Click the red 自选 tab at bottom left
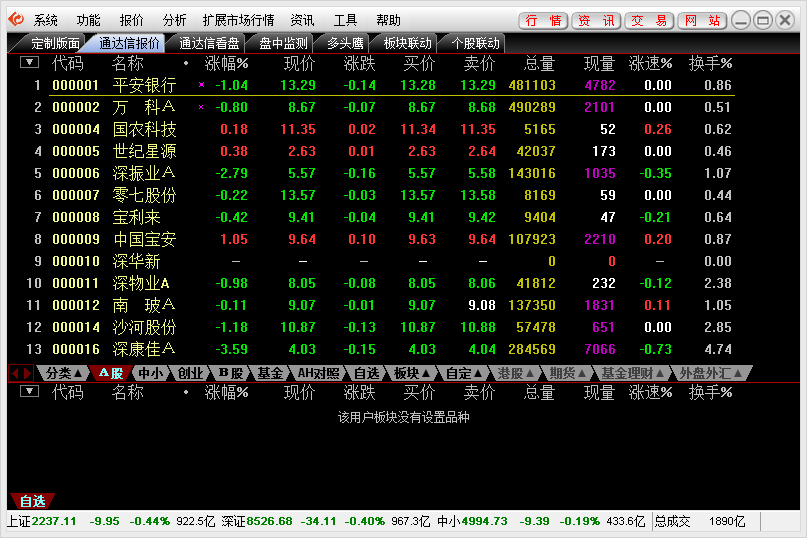 click(32, 500)
